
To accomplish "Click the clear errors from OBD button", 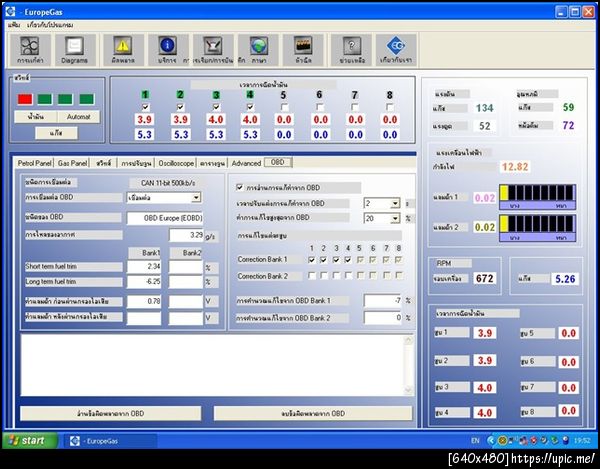I will pos(313,414).
